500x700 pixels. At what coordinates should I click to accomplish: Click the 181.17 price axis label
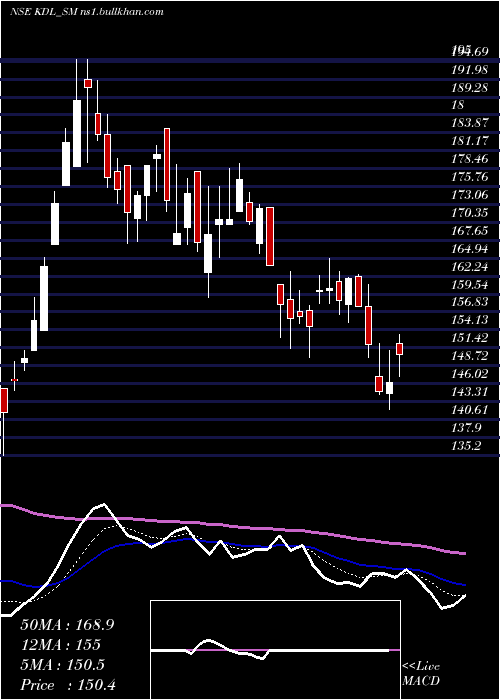(469, 141)
